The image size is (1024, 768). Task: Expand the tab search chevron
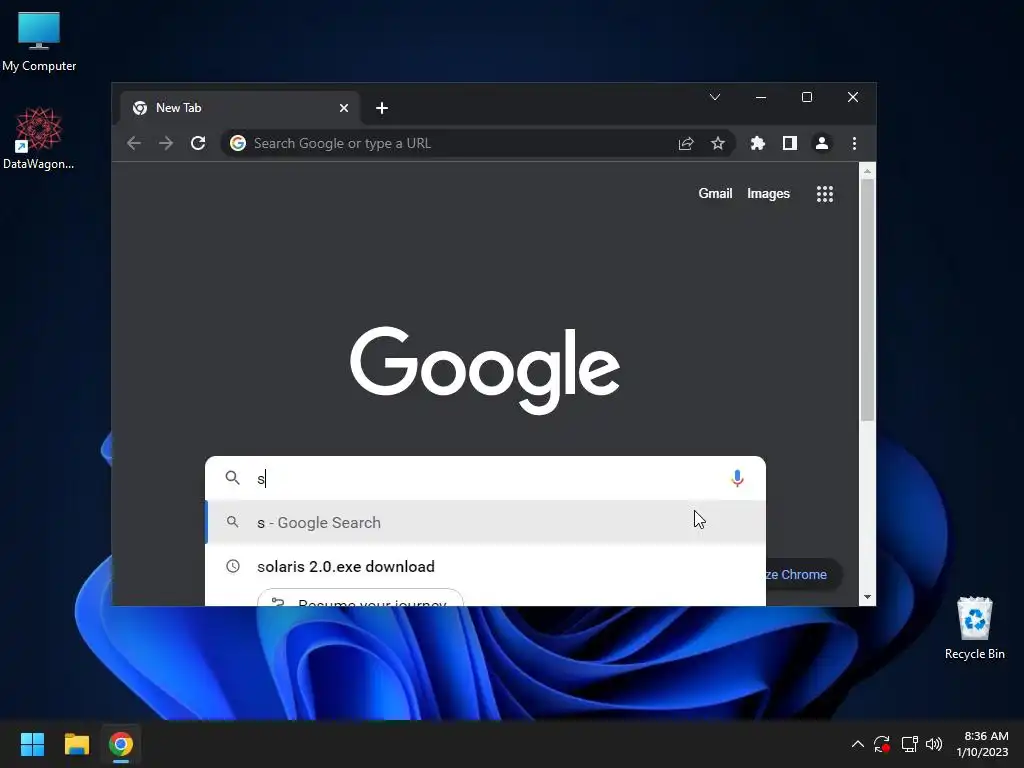[714, 97]
